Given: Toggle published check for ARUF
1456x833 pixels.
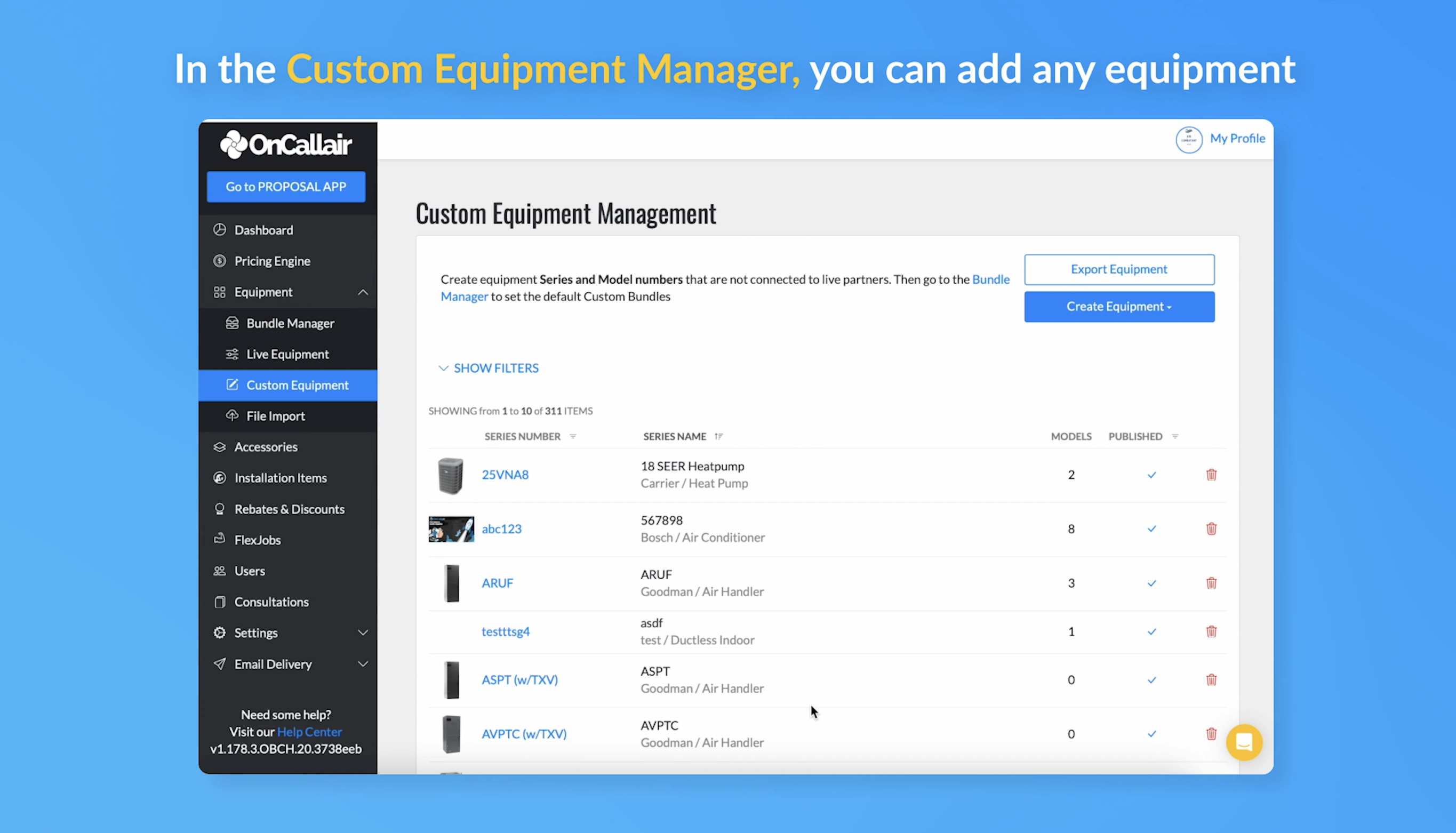Looking at the screenshot, I should click(1151, 583).
